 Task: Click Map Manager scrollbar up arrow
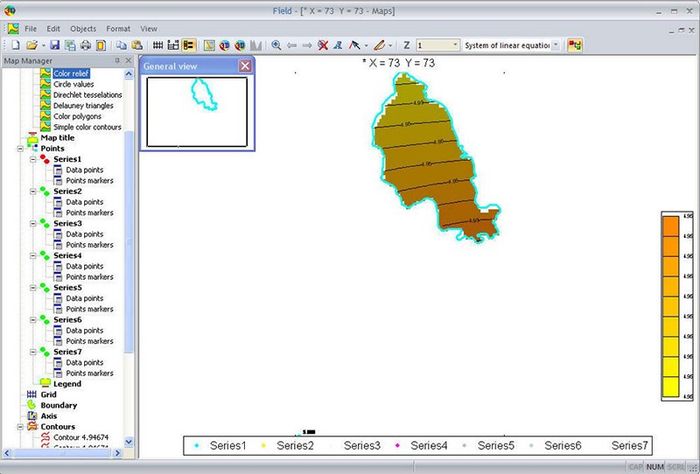[x=129, y=74]
